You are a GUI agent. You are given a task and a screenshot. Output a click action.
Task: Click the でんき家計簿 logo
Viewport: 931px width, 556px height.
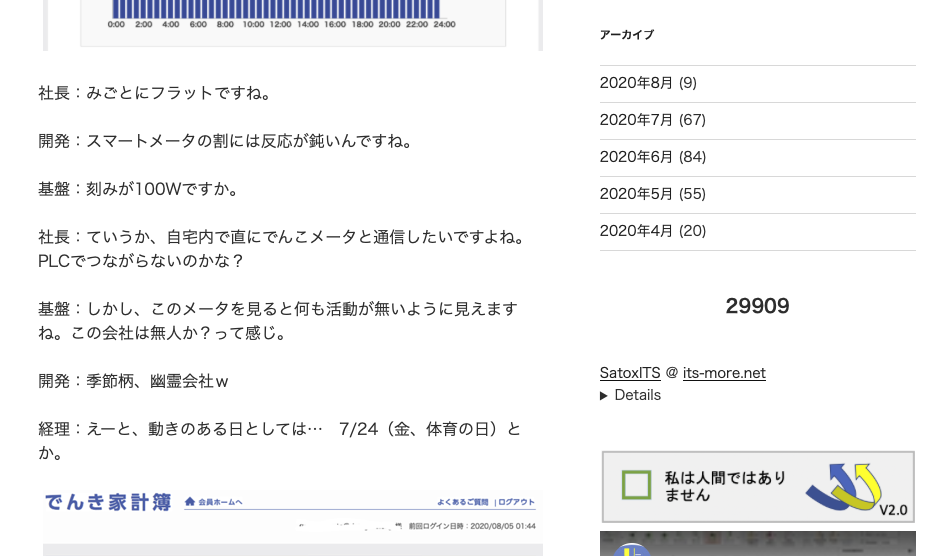[107, 503]
